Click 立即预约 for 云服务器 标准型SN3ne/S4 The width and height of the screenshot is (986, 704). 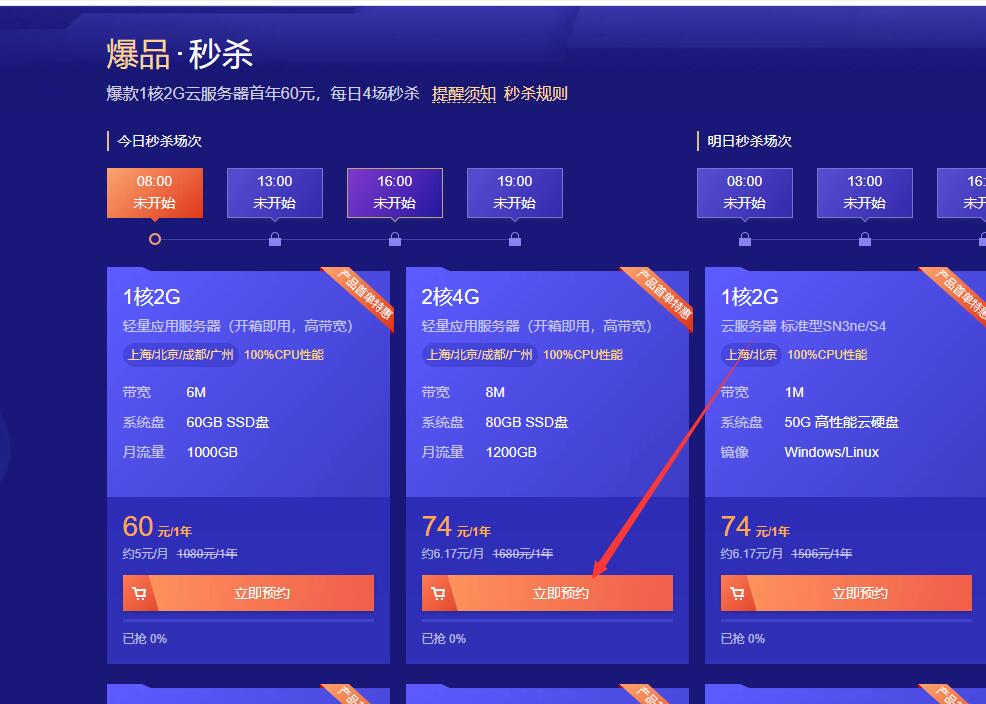pyautogui.click(x=846, y=593)
